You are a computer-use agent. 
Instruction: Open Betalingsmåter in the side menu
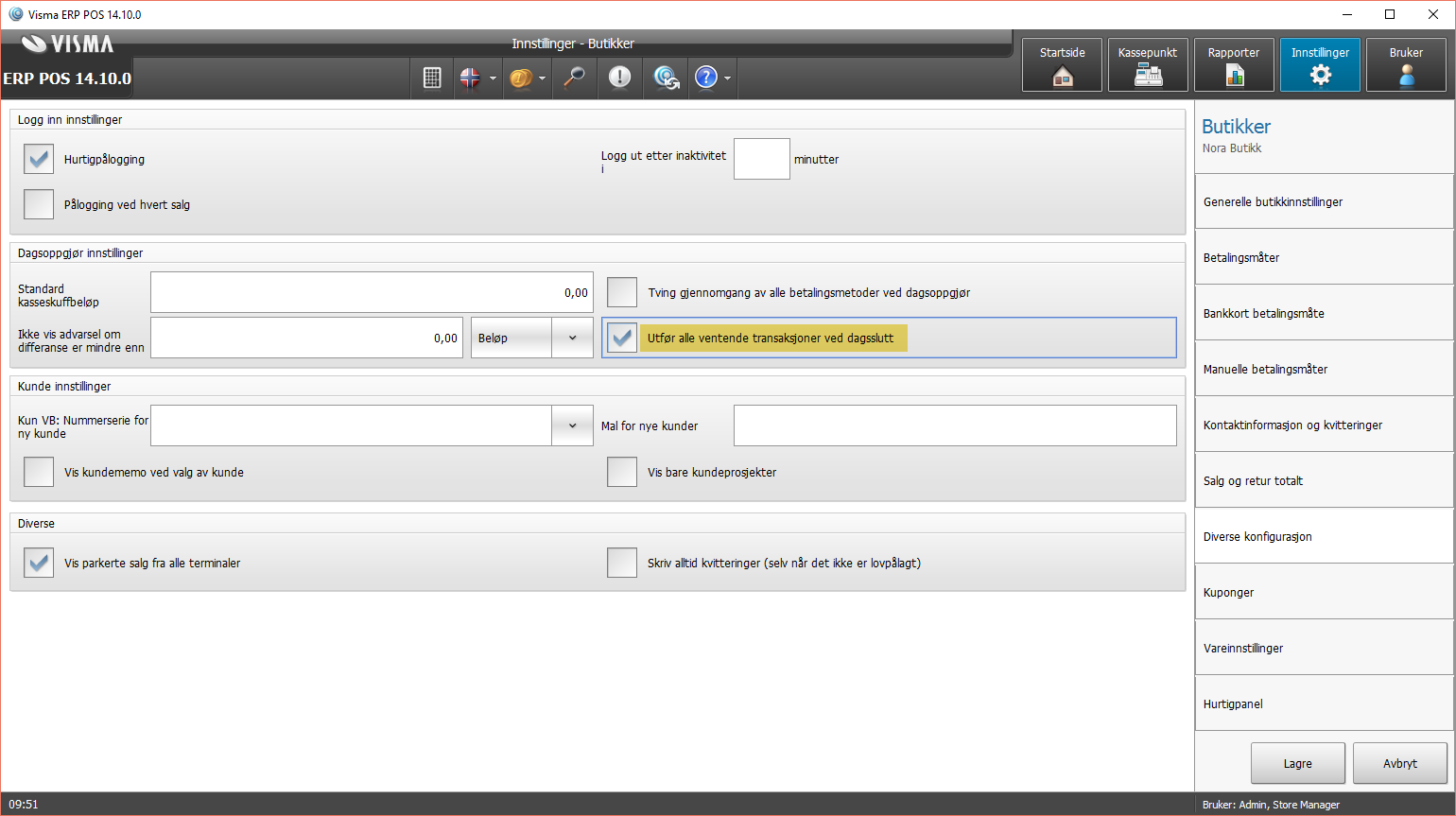point(1324,257)
